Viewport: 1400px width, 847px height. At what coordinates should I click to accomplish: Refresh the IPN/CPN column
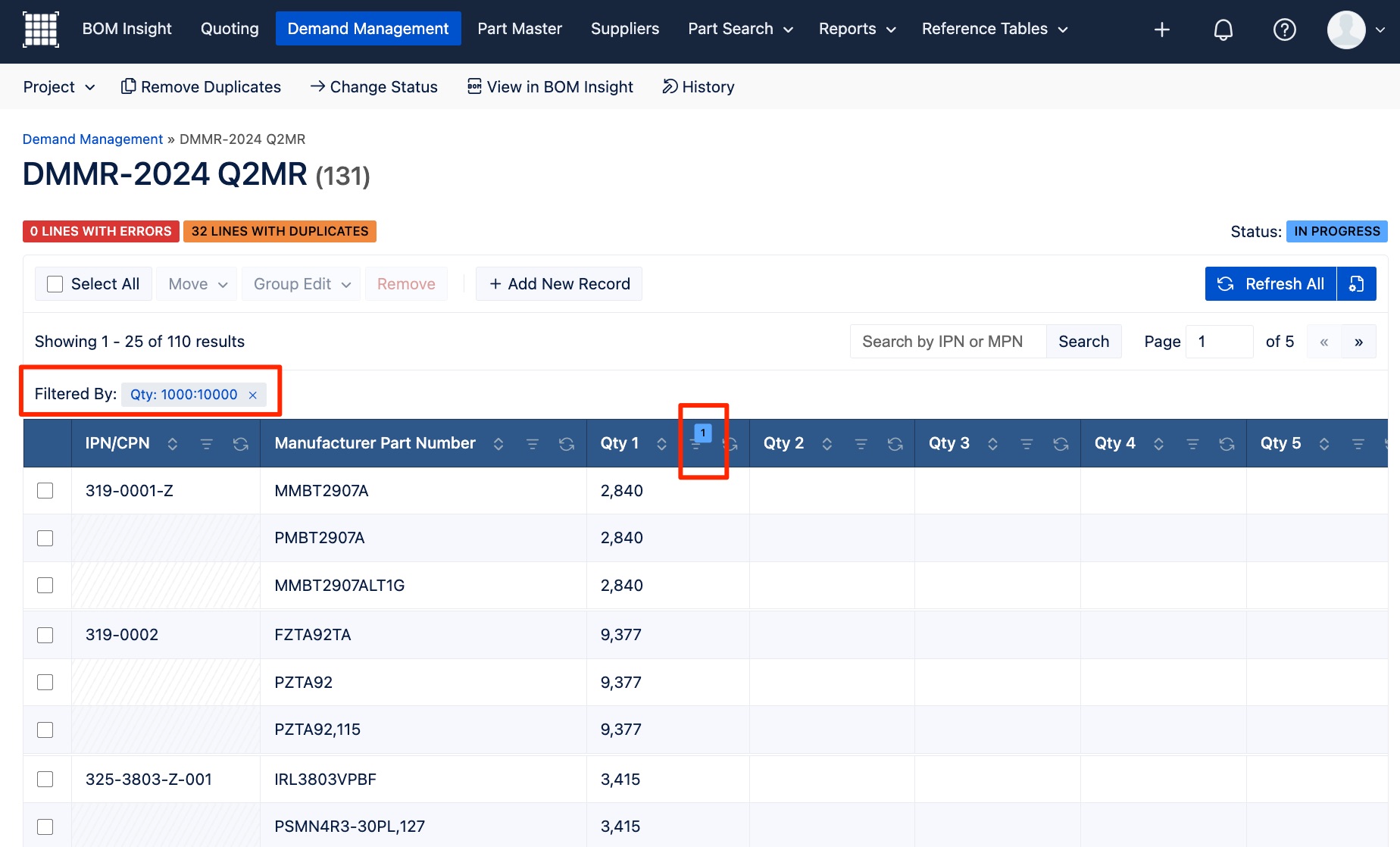pyautogui.click(x=241, y=444)
